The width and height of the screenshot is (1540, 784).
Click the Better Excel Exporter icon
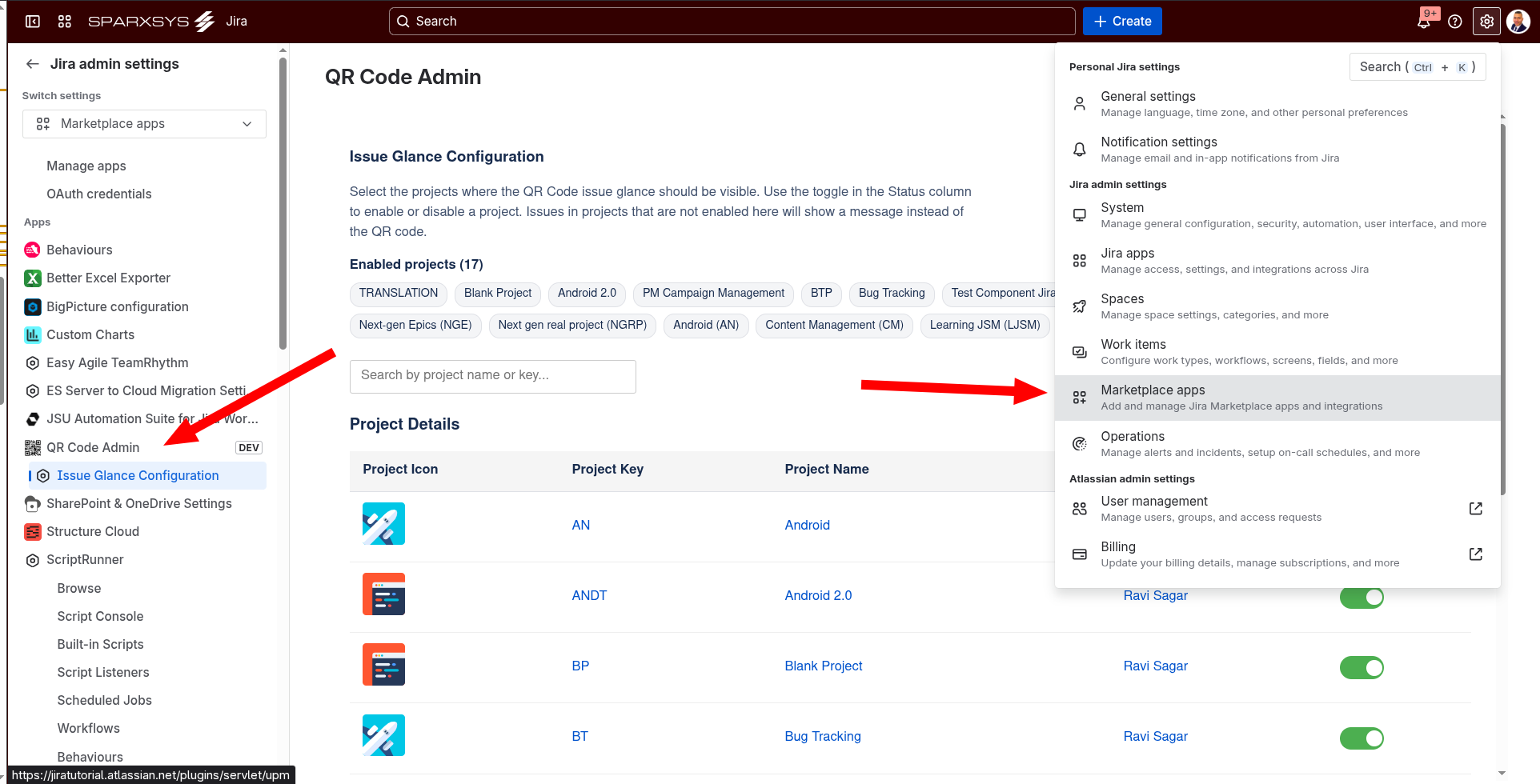coord(33,278)
